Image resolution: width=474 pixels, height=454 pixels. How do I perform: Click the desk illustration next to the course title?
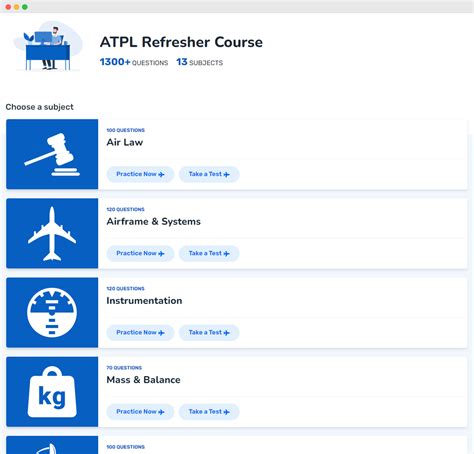coord(48,46)
